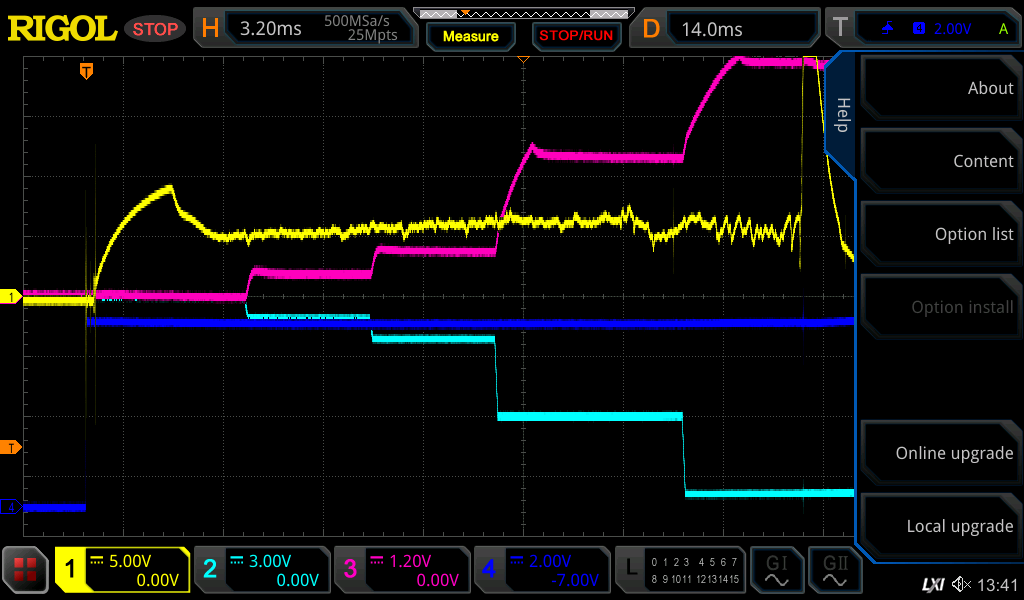The image size is (1024, 600).
Task: Toggle channel 3 magenta 1.20V label
Action: tap(401, 570)
